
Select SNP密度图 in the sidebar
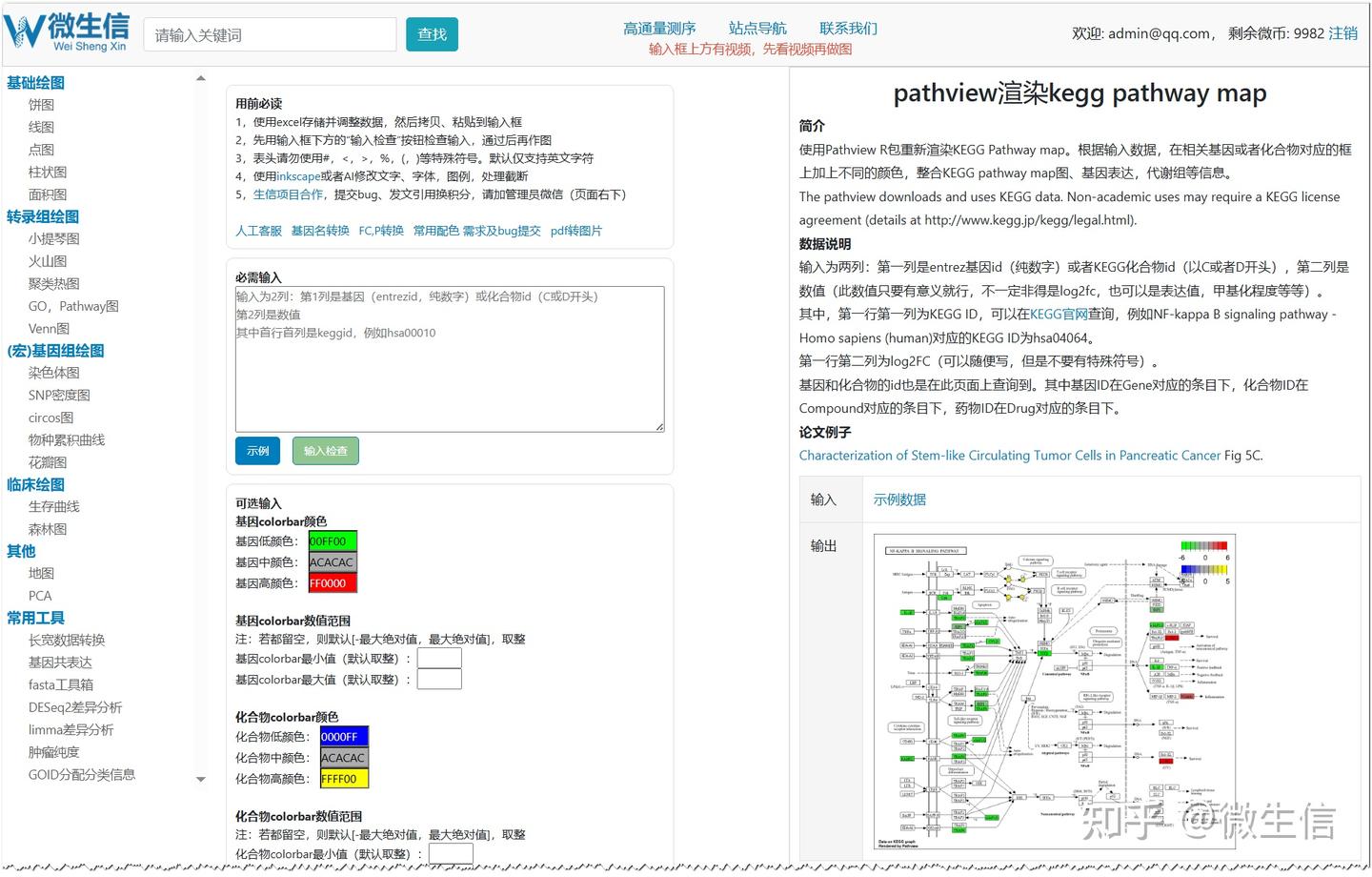coord(59,396)
